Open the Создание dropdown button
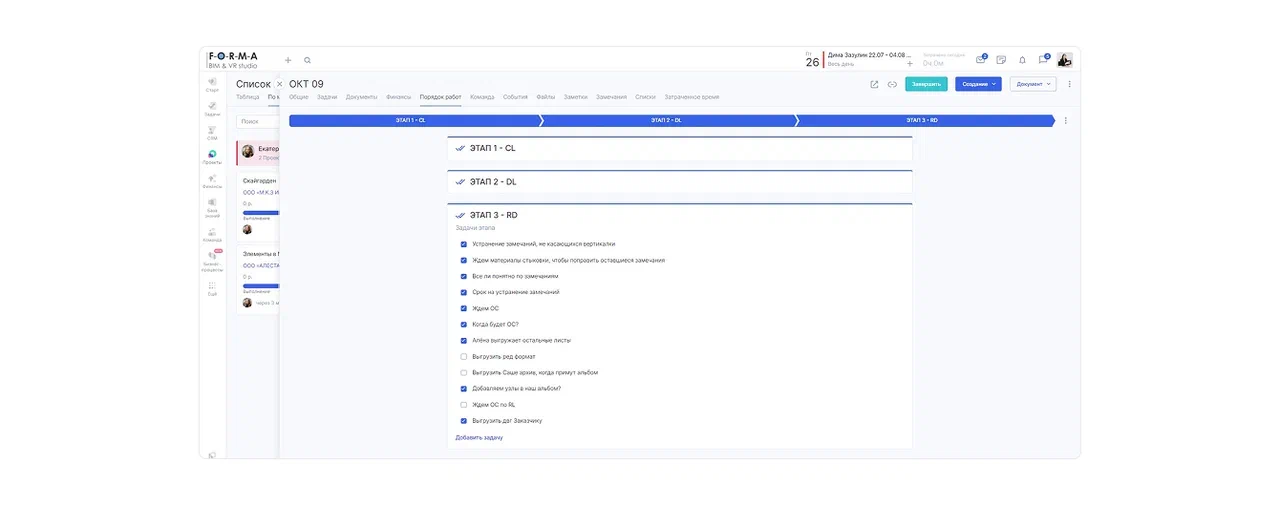The height and width of the screenshot is (505, 1280). pyautogui.click(x=978, y=84)
